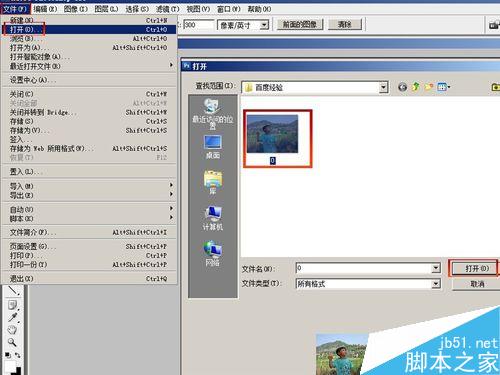Go up one folder level

pyautogui.click(x=415, y=87)
